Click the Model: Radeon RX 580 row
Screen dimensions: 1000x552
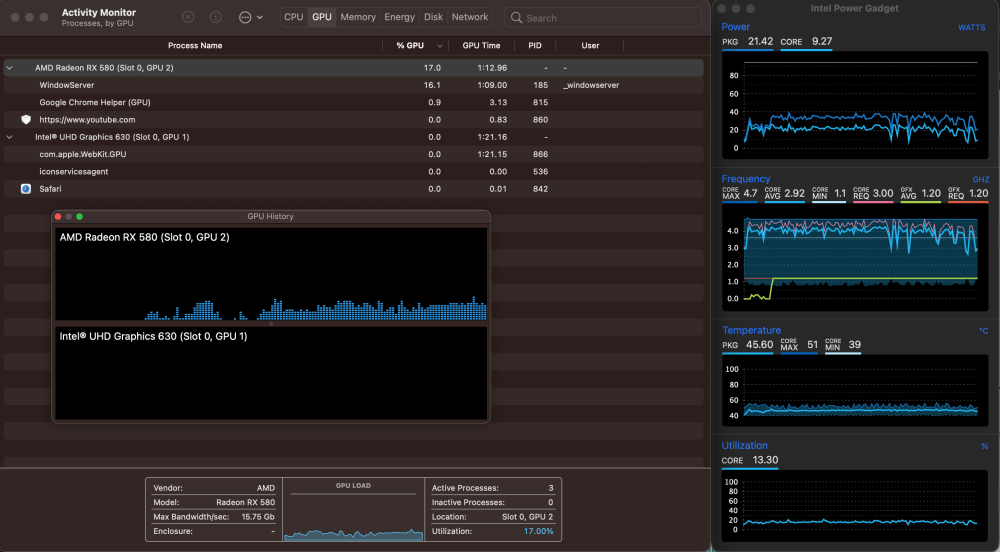pos(214,502)
